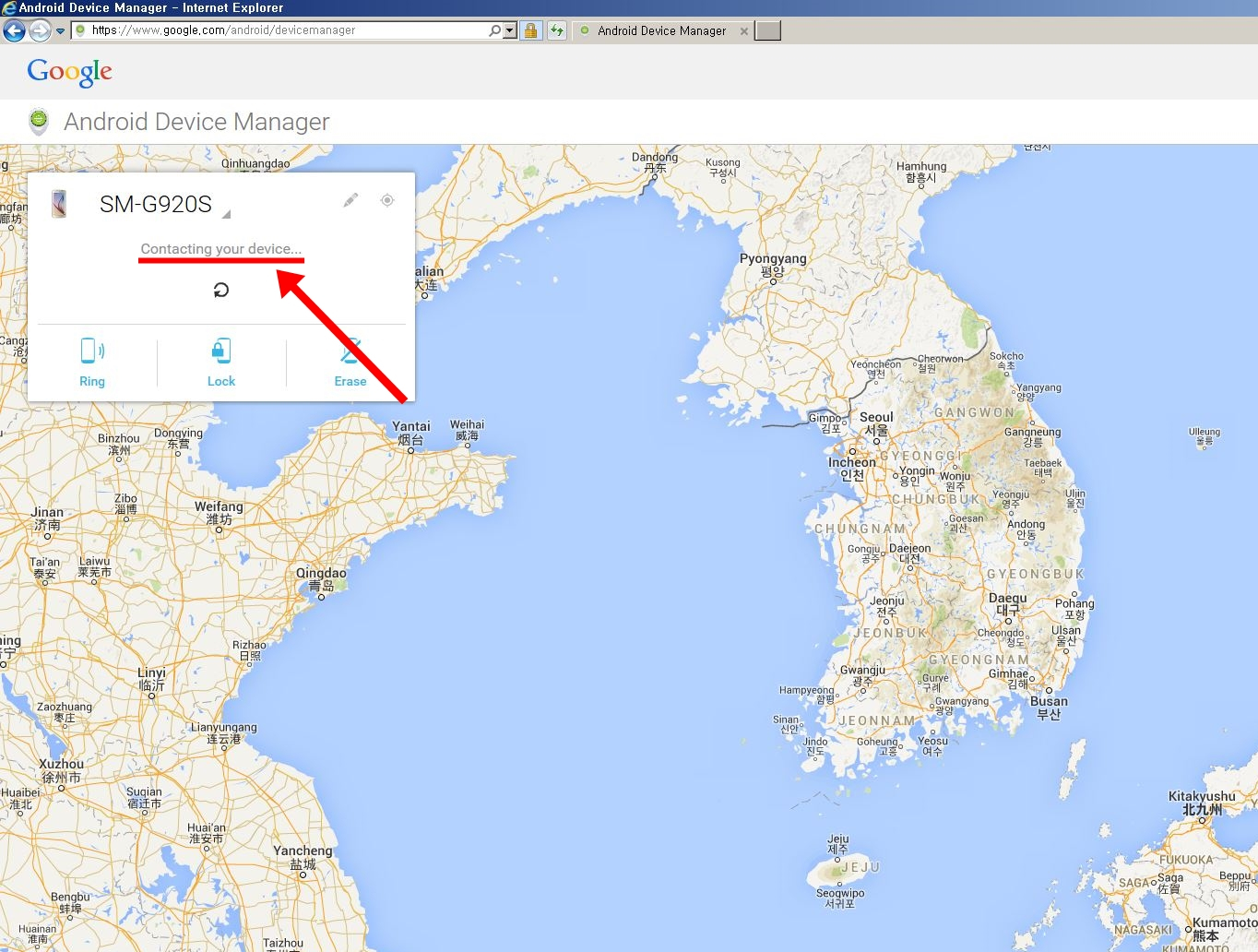The height and width of the screenshot is (952, 1258).
Task: Click the Ring label
Action: (92, 381)
